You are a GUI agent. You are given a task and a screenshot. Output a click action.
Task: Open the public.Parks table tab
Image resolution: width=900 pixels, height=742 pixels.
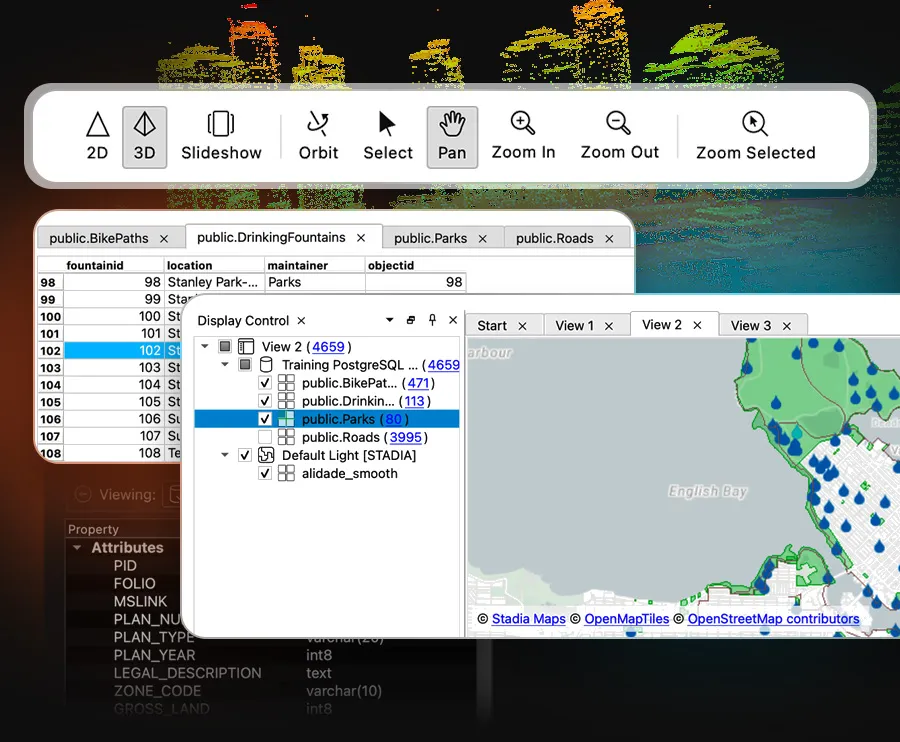(x=430, y=238)
